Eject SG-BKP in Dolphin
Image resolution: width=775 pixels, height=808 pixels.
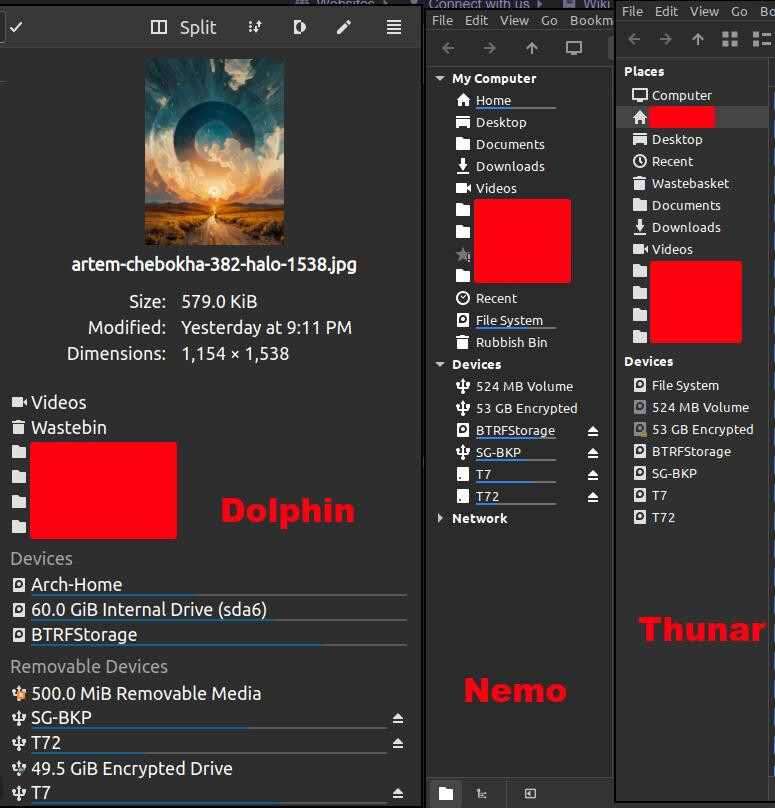click(398, 718)
